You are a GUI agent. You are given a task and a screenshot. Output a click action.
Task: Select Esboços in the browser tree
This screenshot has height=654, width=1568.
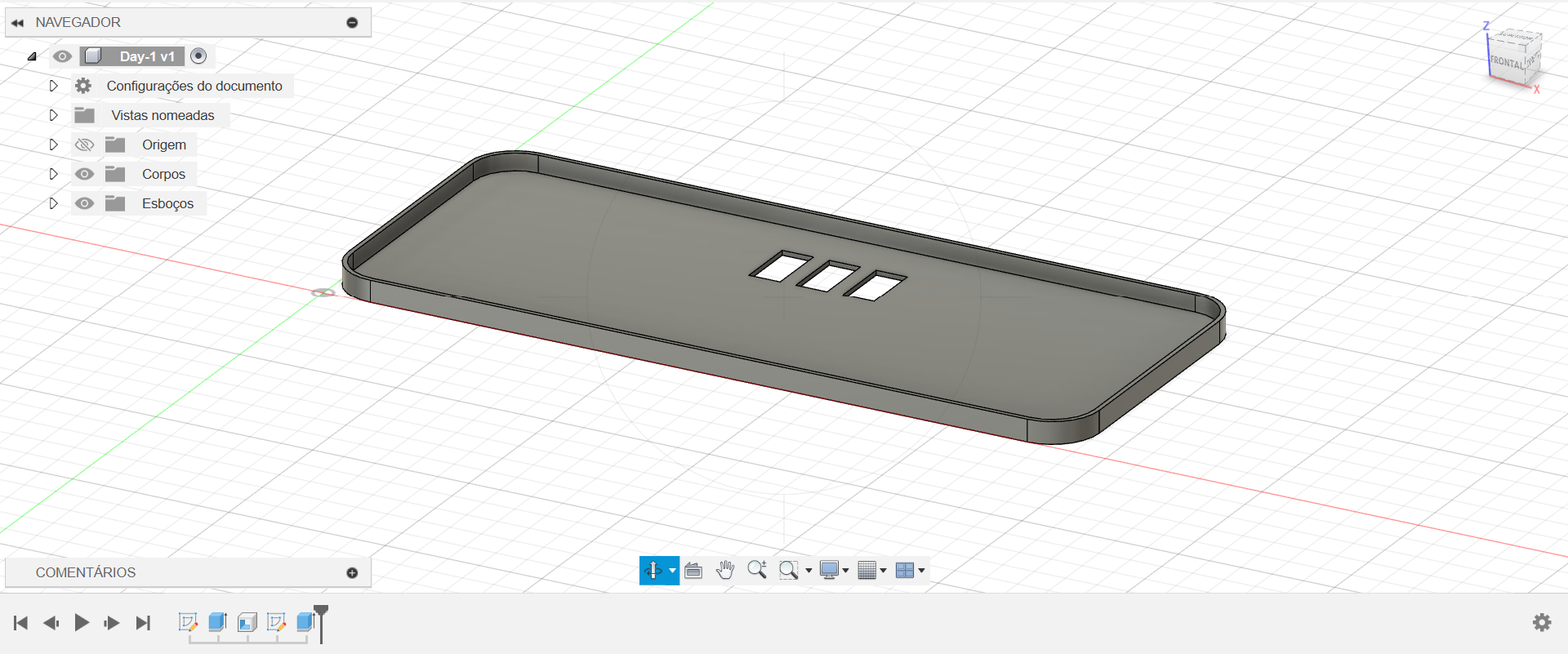(x=167, y=203)
